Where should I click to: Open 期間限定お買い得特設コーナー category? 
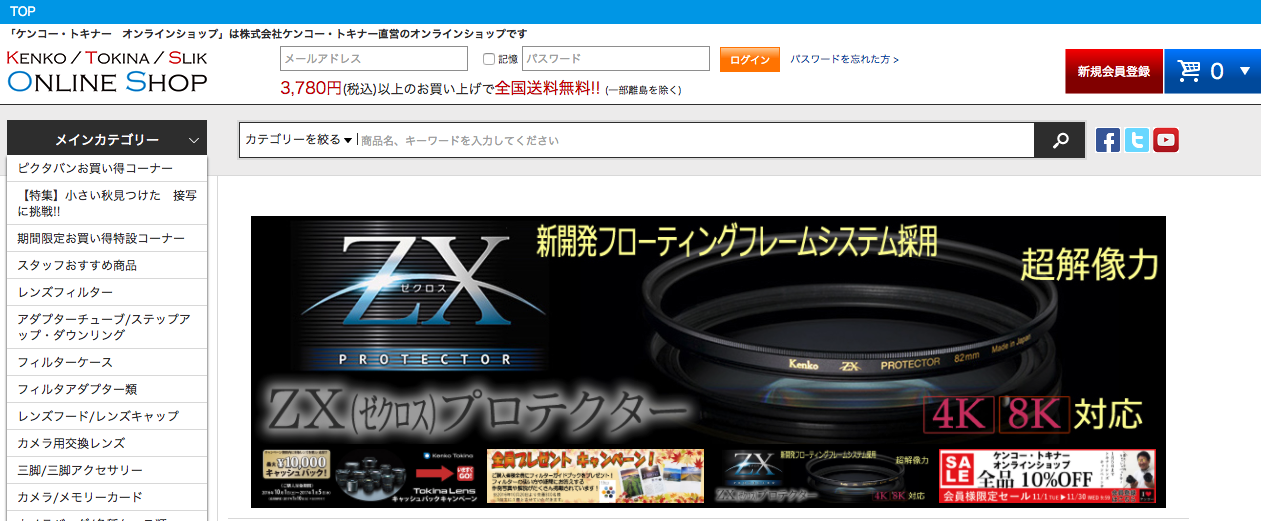107,238
